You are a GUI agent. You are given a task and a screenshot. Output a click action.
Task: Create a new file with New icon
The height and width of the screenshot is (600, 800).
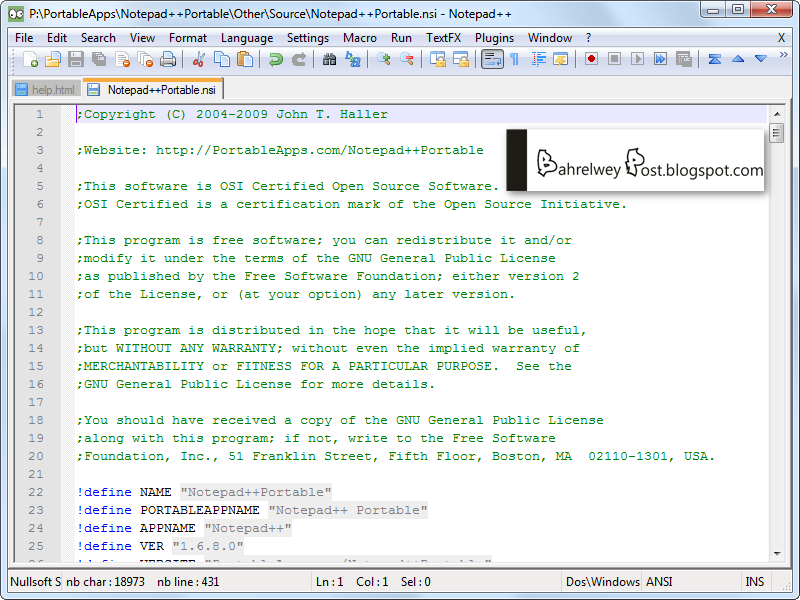[30, 60]
